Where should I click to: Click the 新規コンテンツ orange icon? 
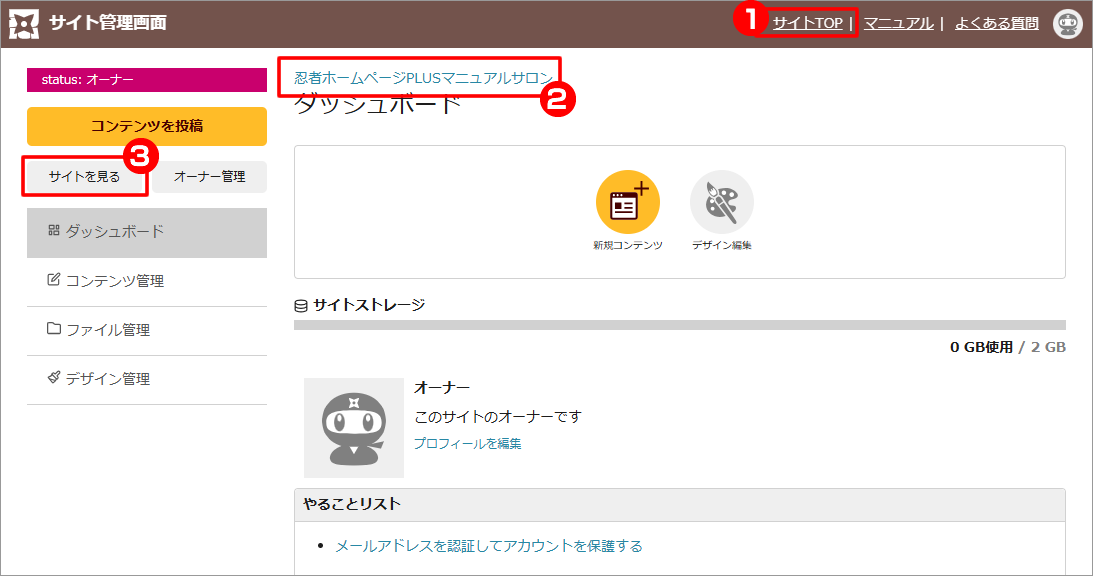coord(627,202)
